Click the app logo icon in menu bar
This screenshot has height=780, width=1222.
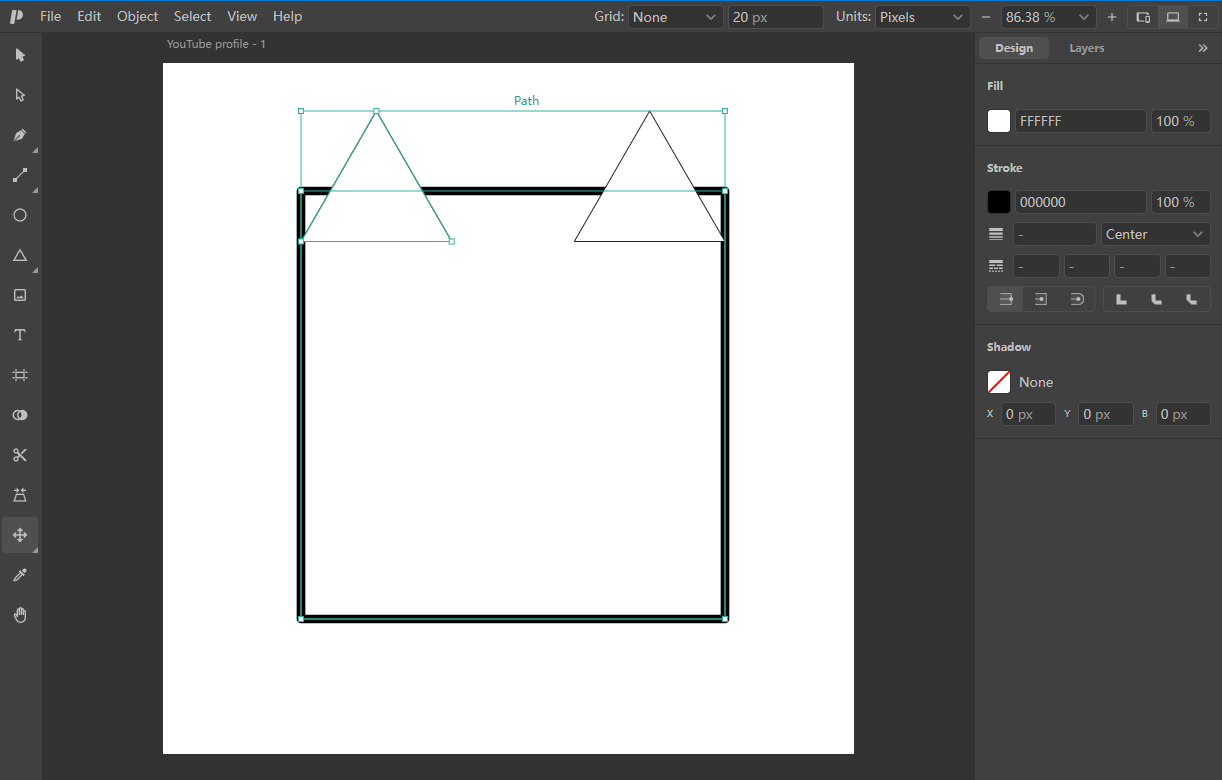(x=16, y=16)
